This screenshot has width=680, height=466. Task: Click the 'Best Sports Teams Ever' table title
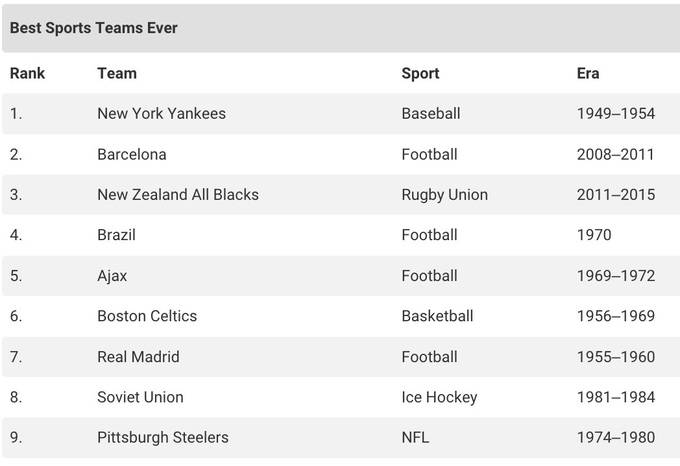(x=94, y=28)
